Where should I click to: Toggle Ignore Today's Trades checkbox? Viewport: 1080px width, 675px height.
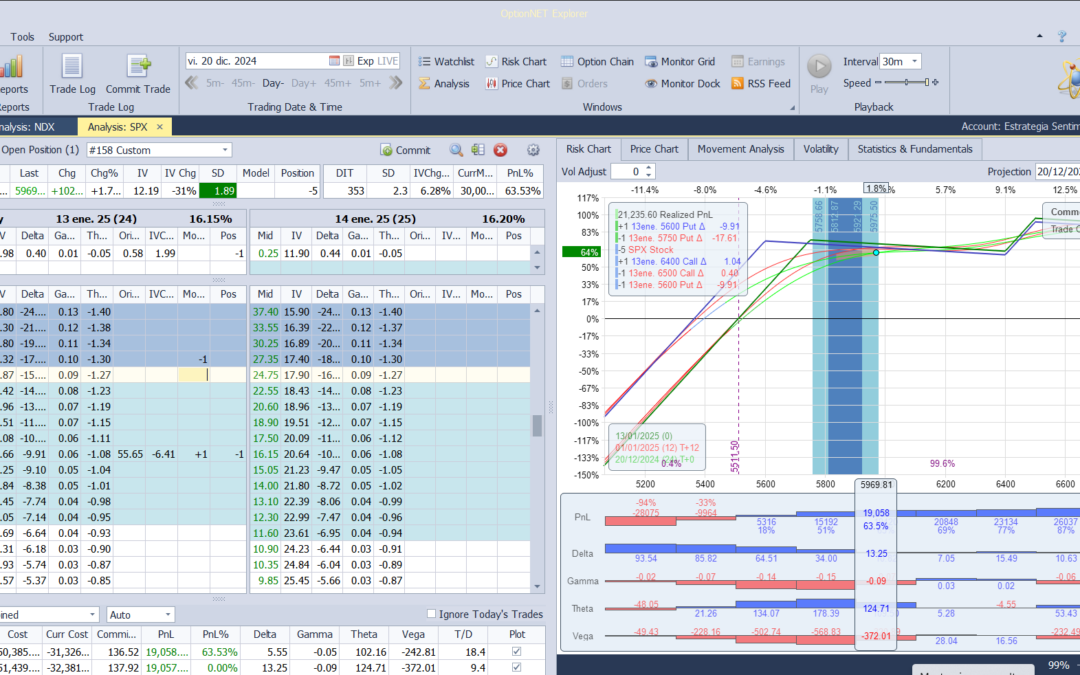[x=432, y=614]
